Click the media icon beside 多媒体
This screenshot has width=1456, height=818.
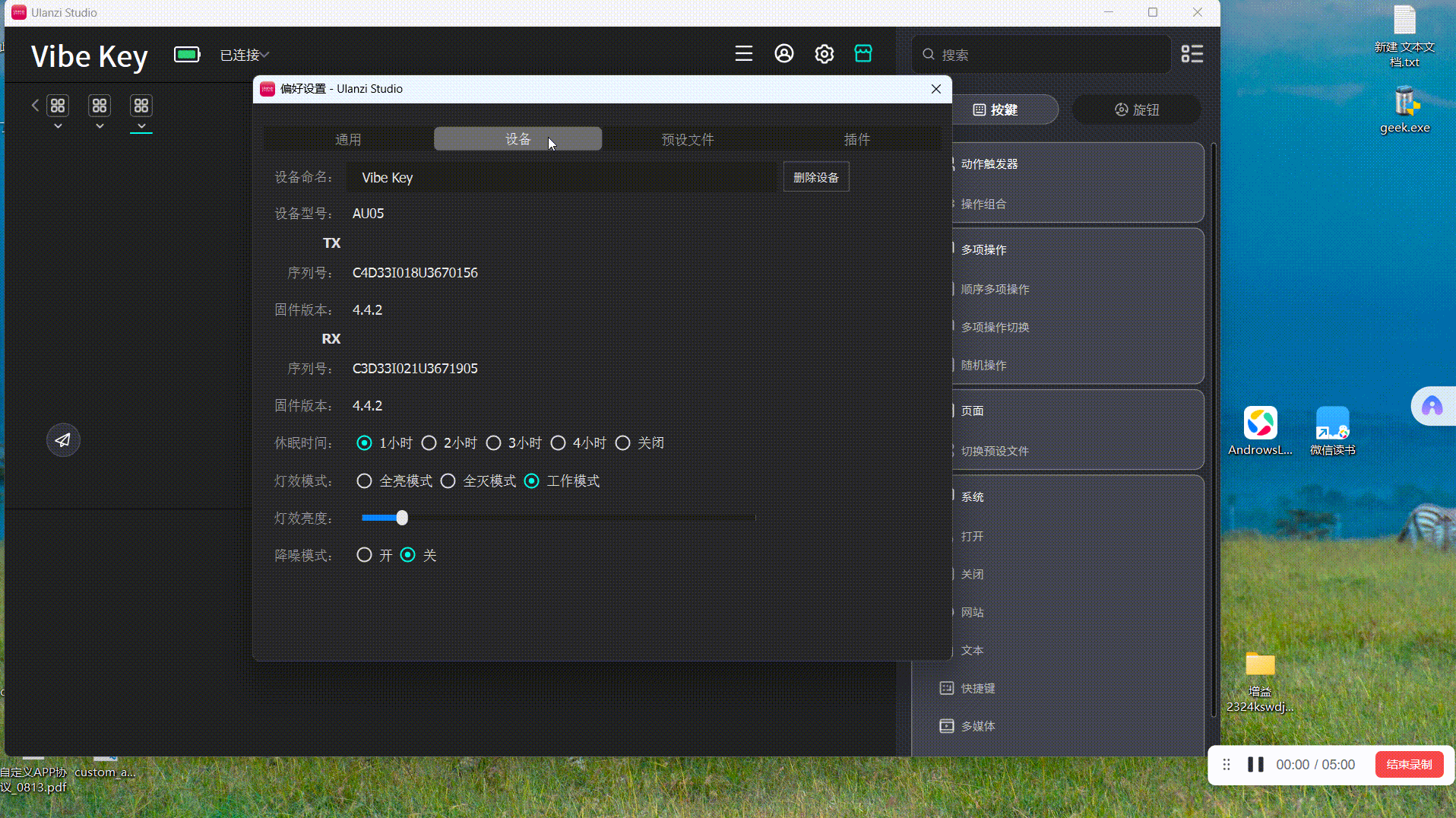(947, 726)
